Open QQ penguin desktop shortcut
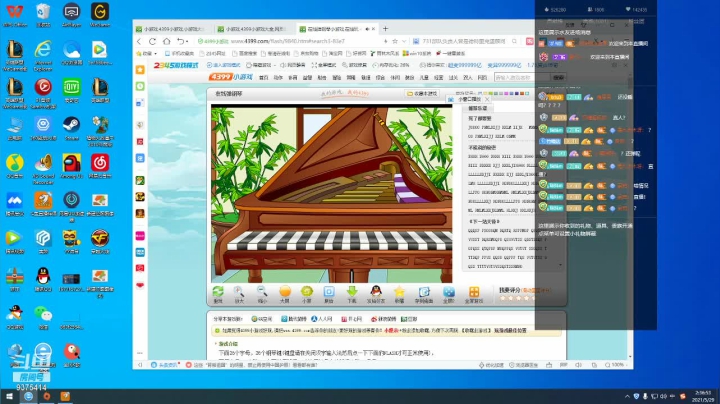Image resolution: width=720 pixels, height=404 pixels. tap(43, 276)
